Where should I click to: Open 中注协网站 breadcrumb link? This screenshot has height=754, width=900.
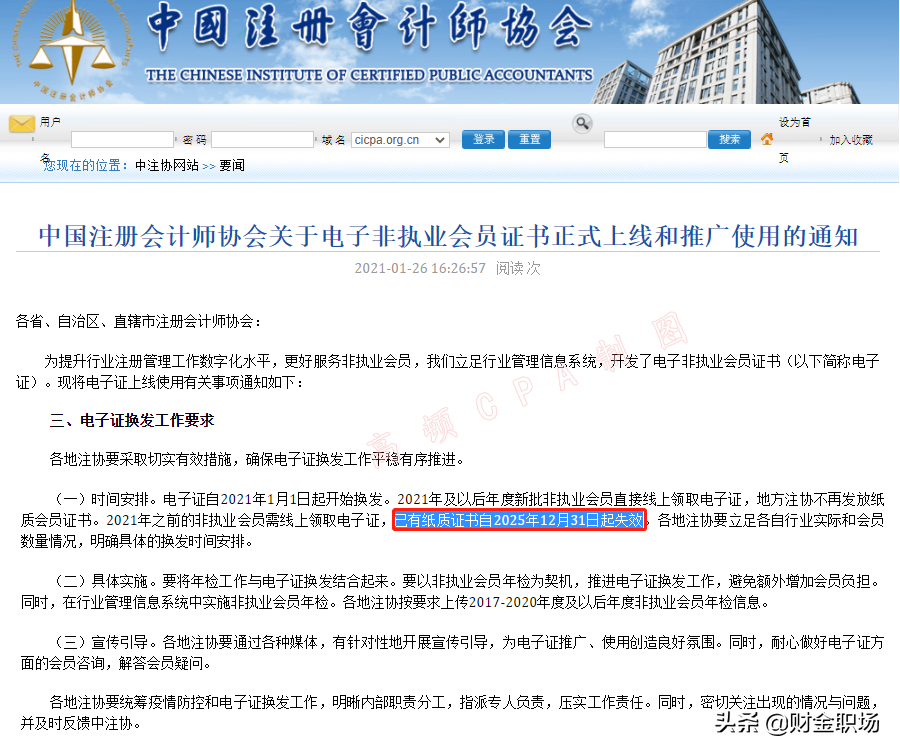coord(166,166)
